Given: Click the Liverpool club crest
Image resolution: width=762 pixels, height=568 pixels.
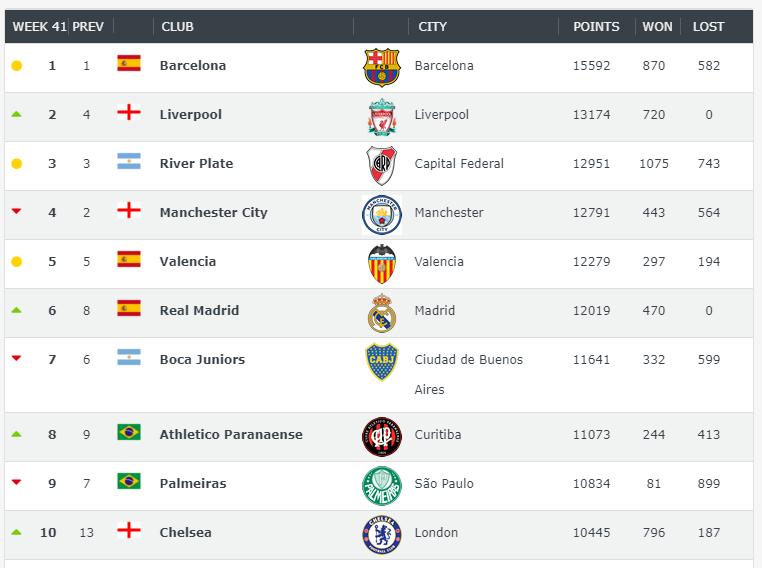Looking at the screenshot, I should click(381, 116).
